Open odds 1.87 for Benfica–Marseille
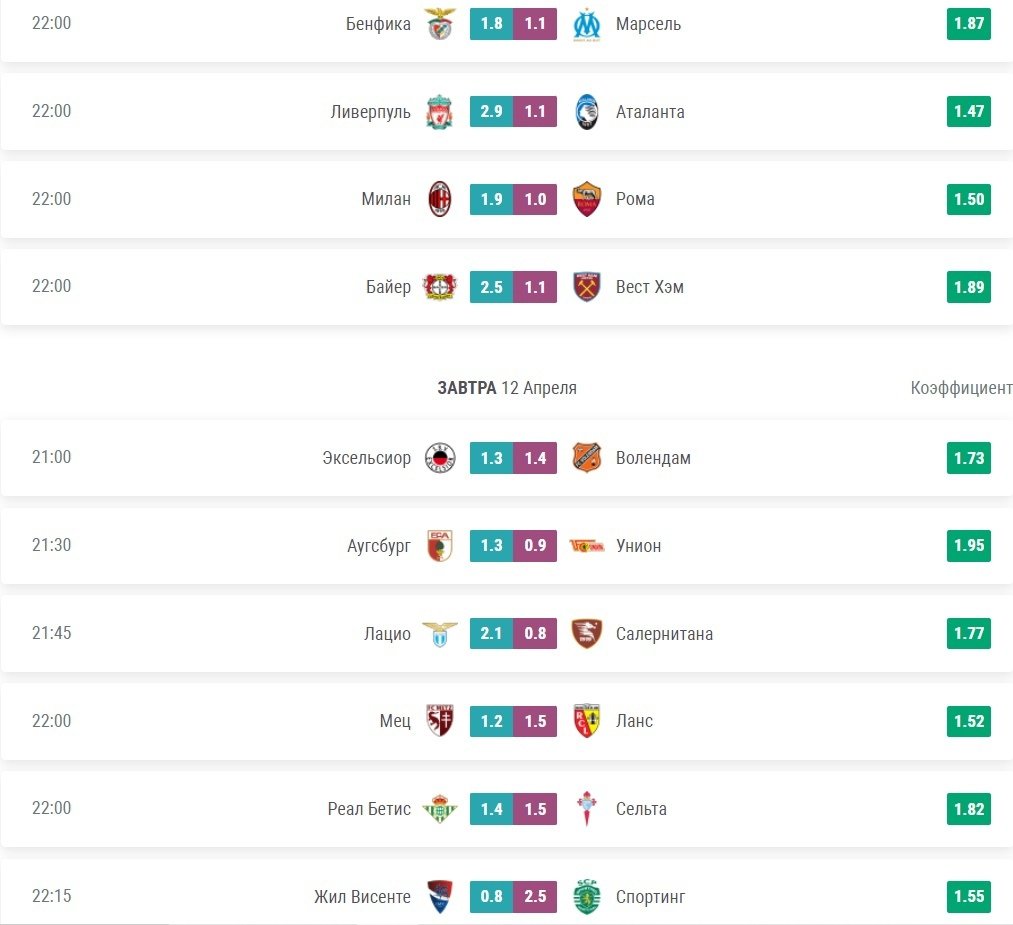 (968, 24)
